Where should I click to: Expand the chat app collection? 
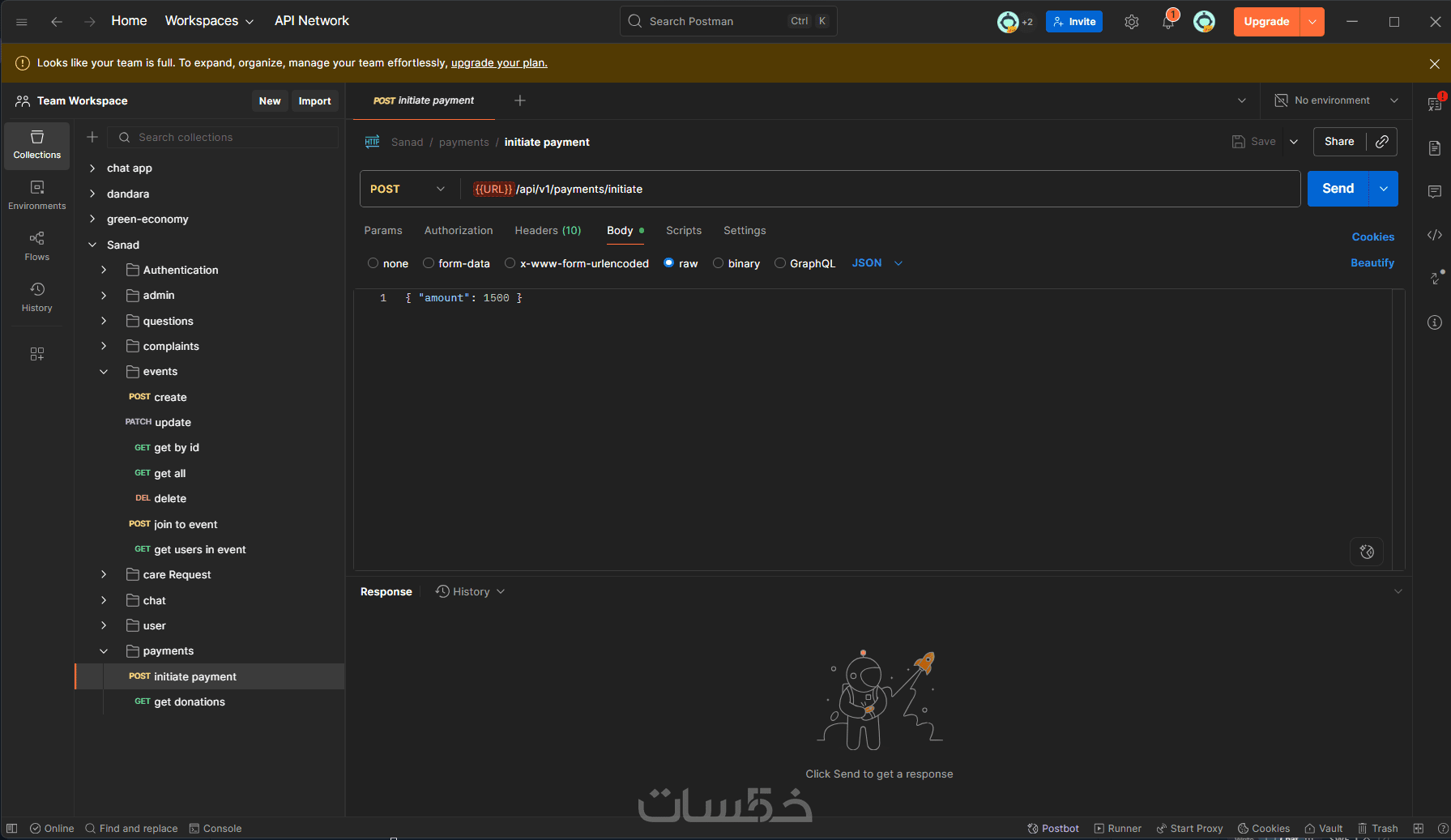[x=92, y=168]
